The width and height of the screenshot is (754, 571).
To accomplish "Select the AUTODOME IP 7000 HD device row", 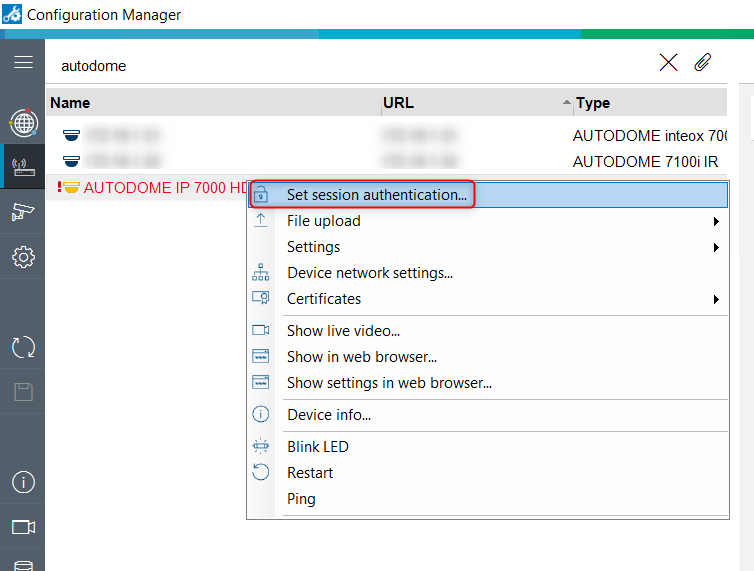I will pyautogui.click(x=147, y=187).
